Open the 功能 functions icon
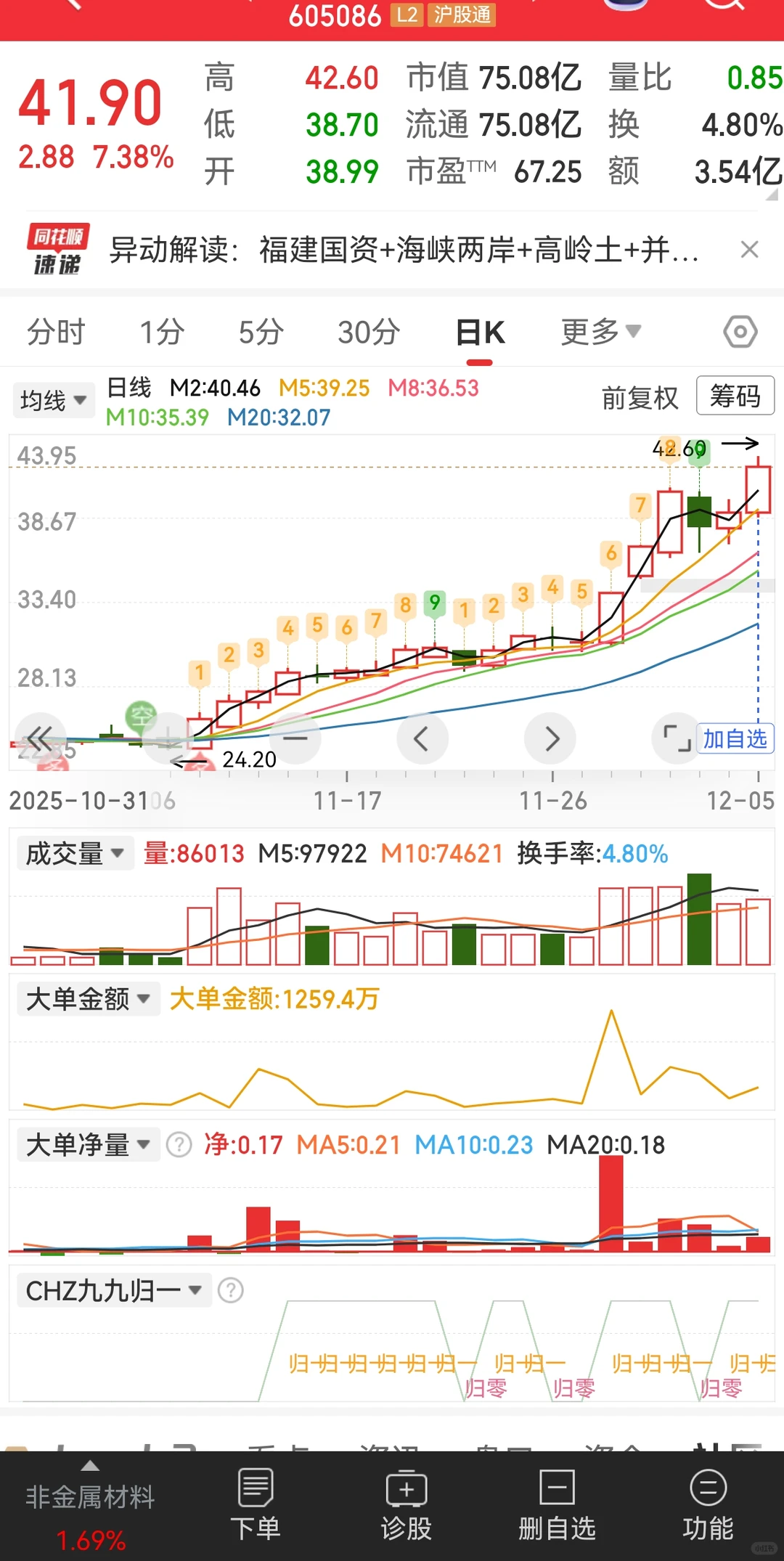Screen dimensions: 784x1561 [708, 1488]
